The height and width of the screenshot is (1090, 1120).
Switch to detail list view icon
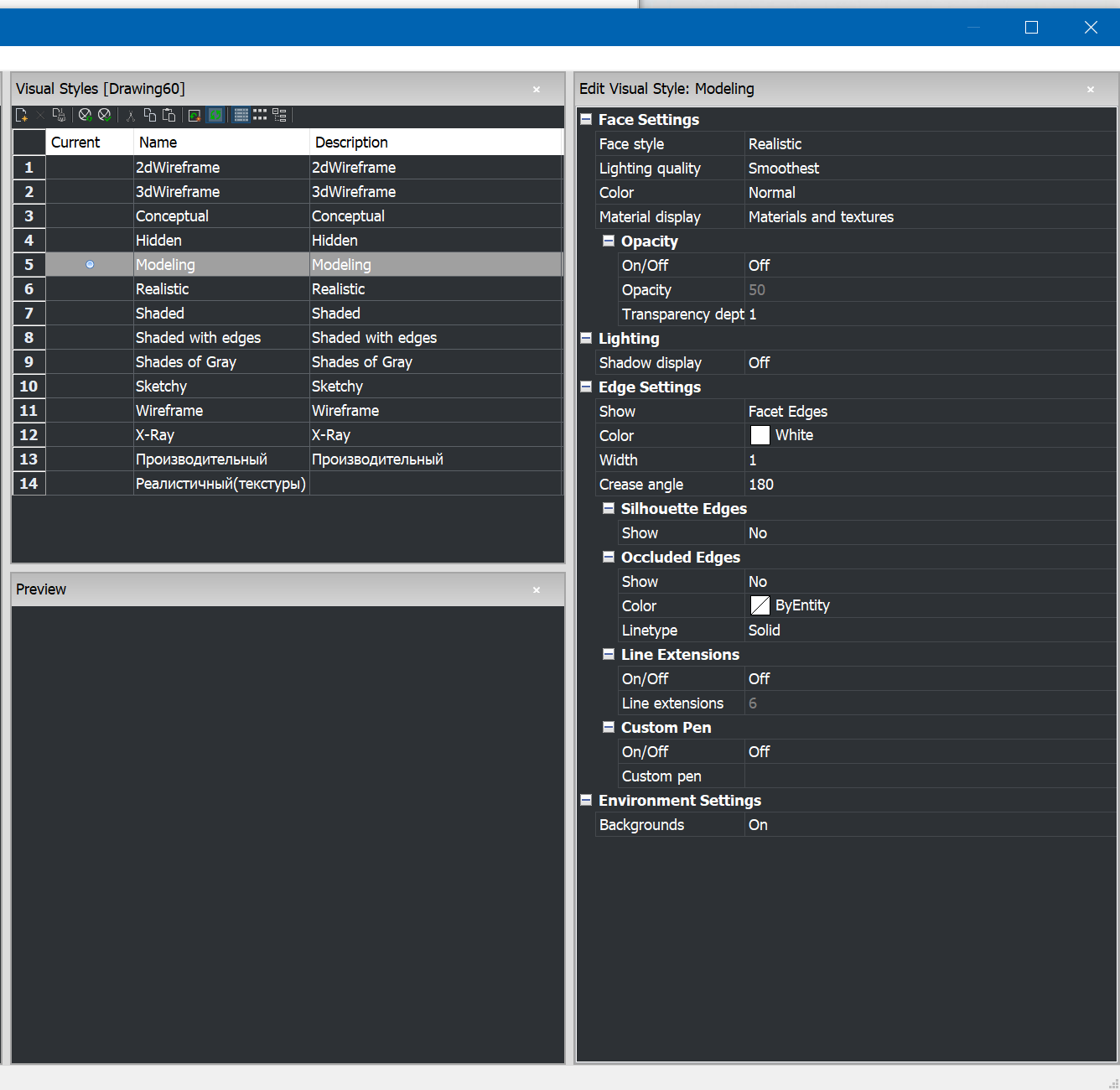pos(241,116)
